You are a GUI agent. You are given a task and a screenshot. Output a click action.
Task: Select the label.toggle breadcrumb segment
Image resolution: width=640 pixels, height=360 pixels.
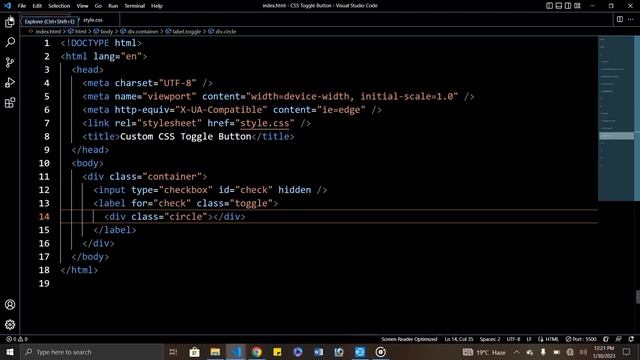point(184,31)
